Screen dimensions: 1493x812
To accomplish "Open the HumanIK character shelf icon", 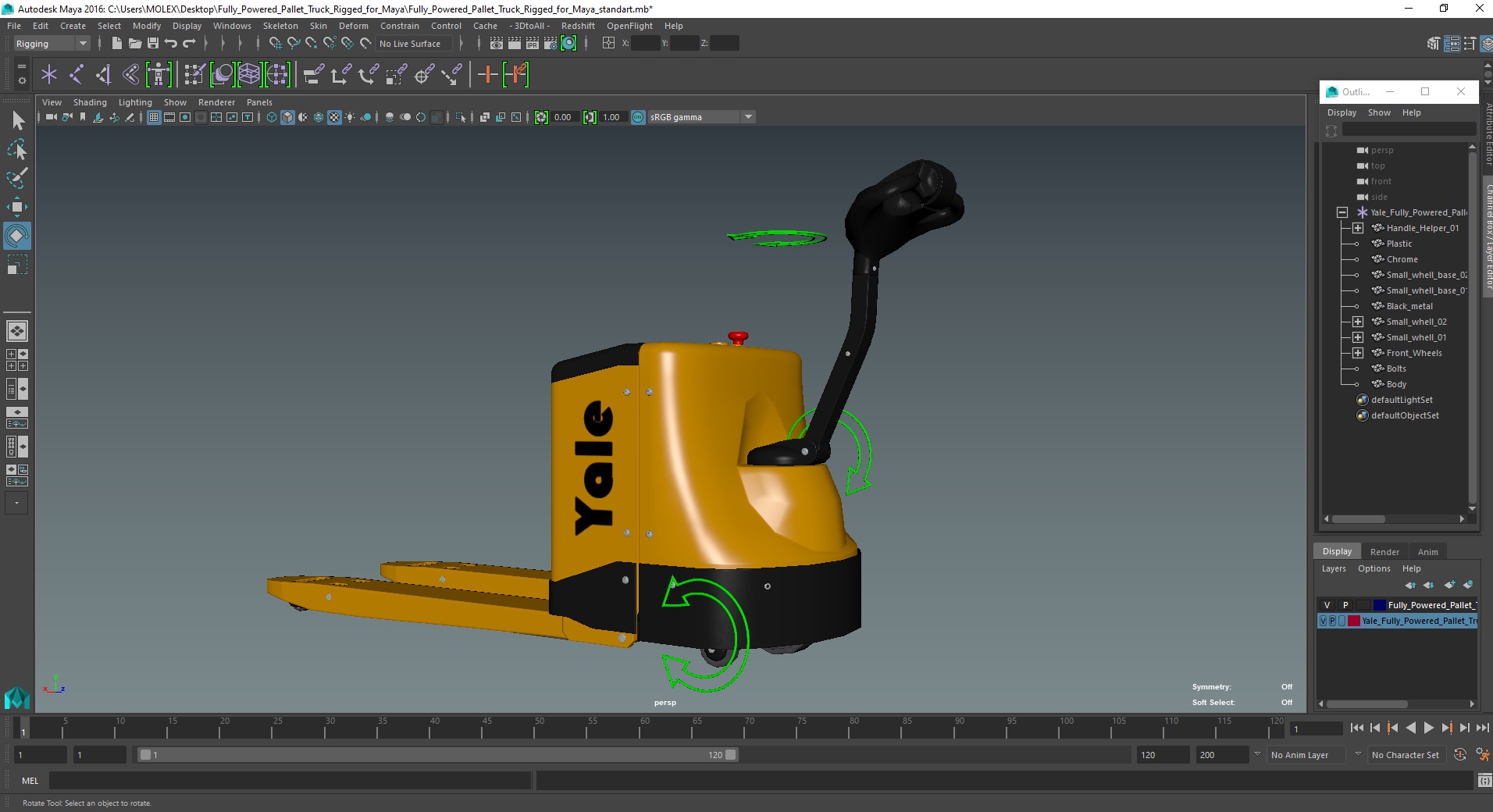I will pyautogui.click(x=158, y=75).
